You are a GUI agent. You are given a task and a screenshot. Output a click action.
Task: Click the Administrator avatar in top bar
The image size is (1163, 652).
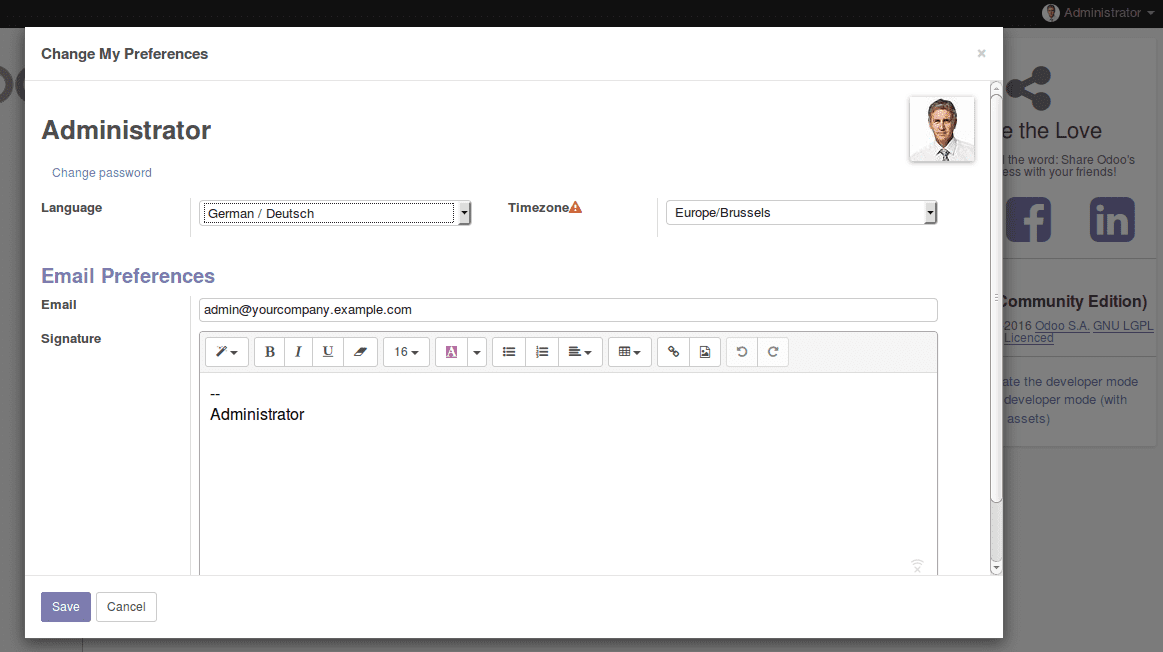click(x=1050, y=13)
